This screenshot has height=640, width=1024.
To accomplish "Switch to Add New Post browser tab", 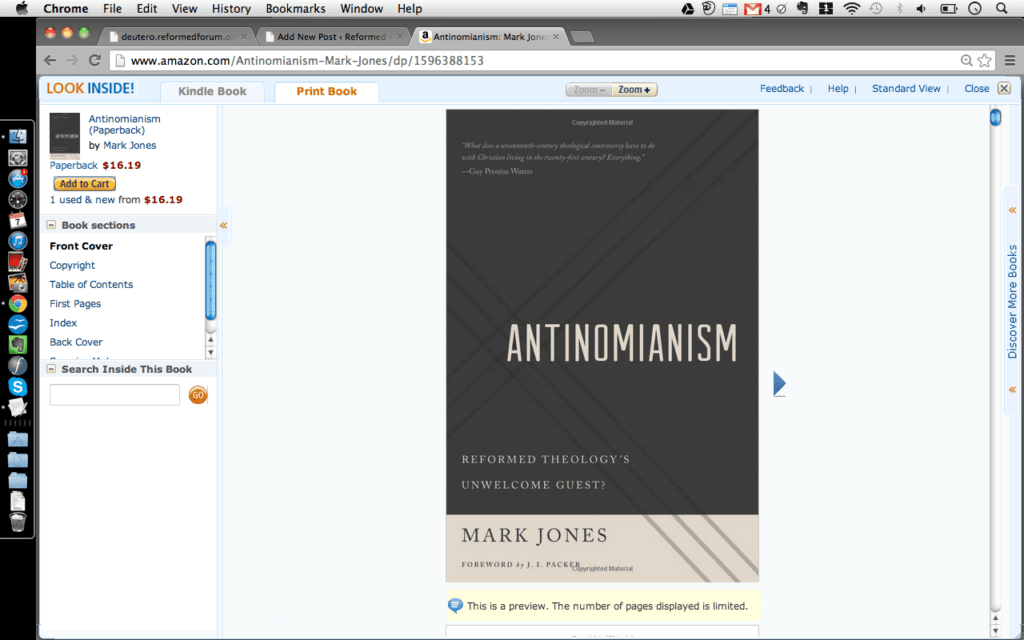I will [x=333, y=37].
